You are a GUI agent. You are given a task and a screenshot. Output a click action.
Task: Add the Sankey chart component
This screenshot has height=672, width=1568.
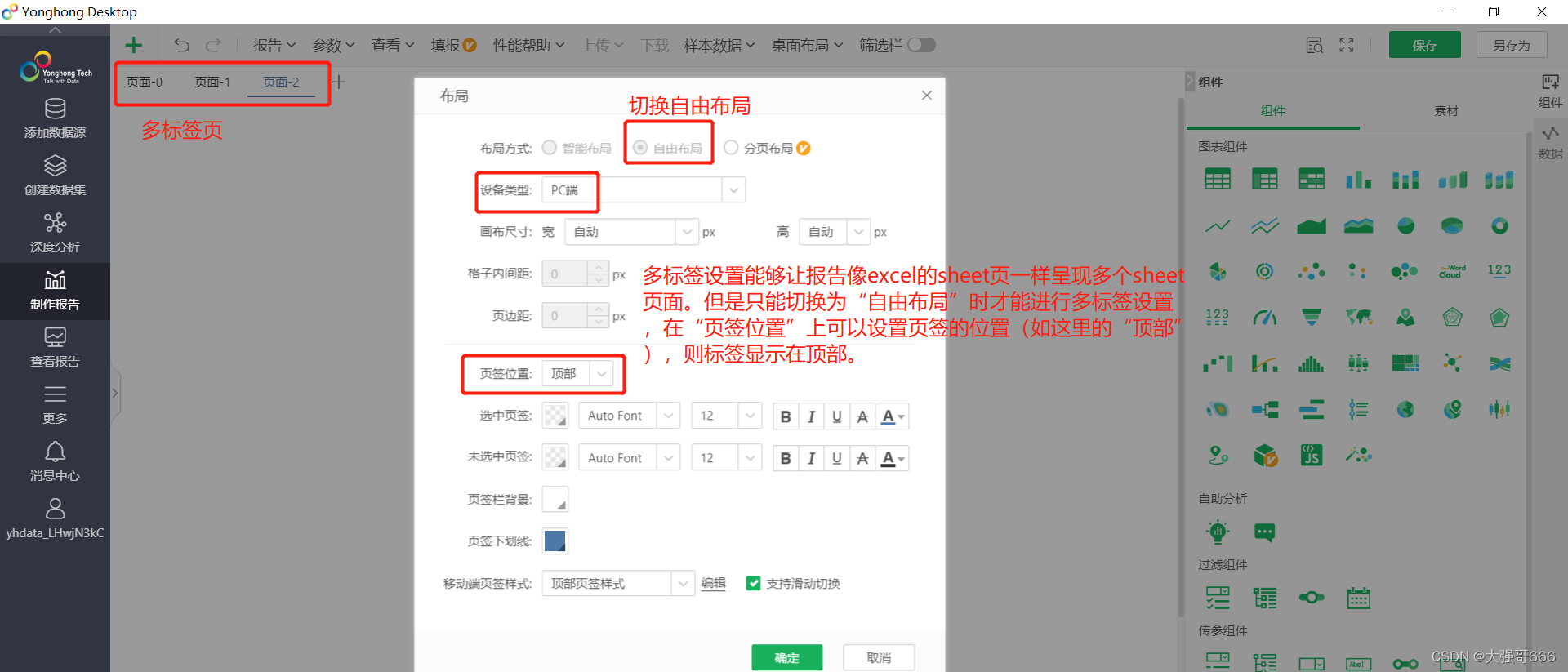pyautogui.click(x=1499, y=363)
